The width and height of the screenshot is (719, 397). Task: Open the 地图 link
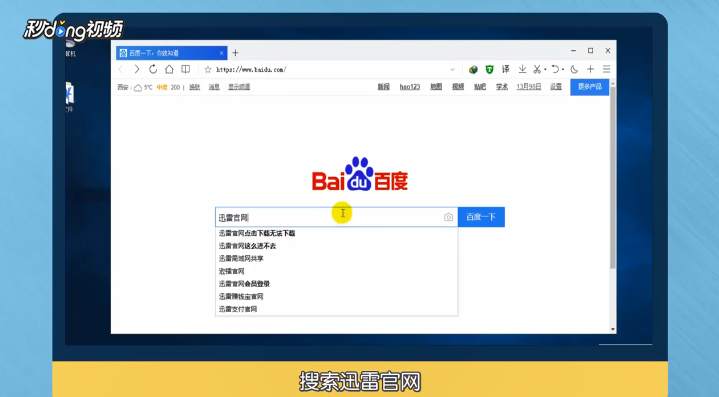coord(436,87)
